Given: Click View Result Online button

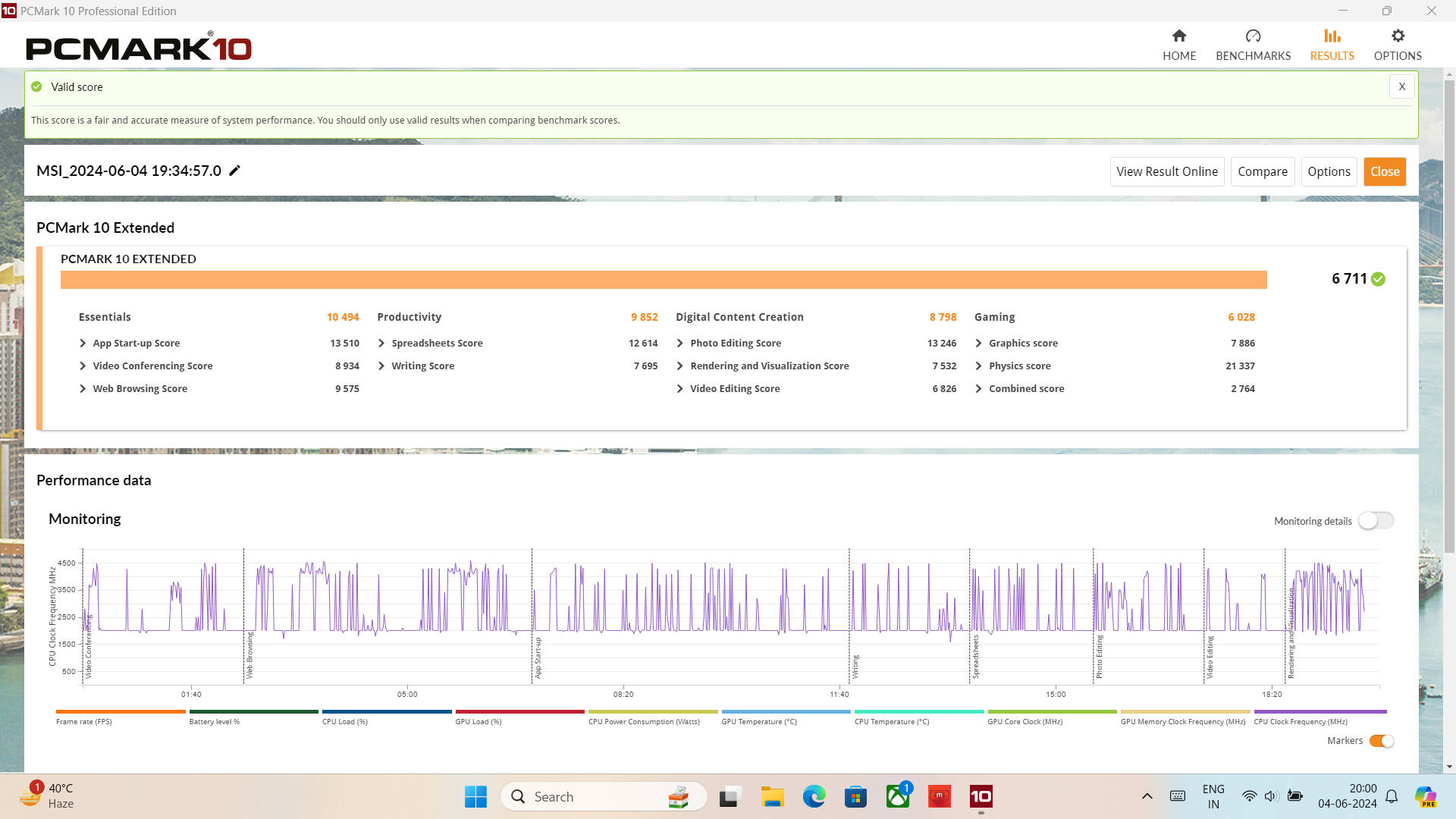Looking at the screenshot, I should (x=1167, y=171).
